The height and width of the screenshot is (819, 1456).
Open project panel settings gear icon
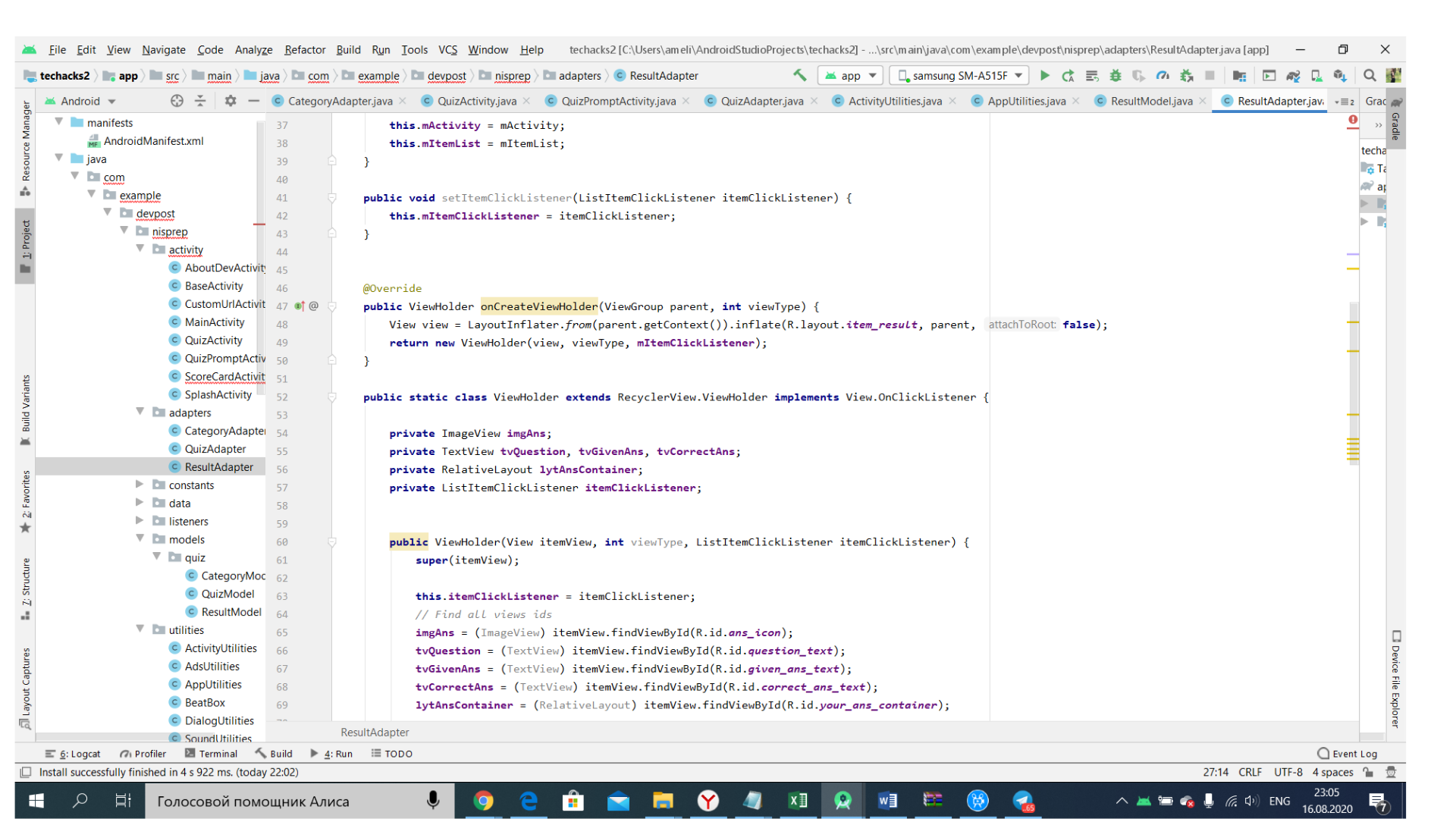tap(231, 101)
